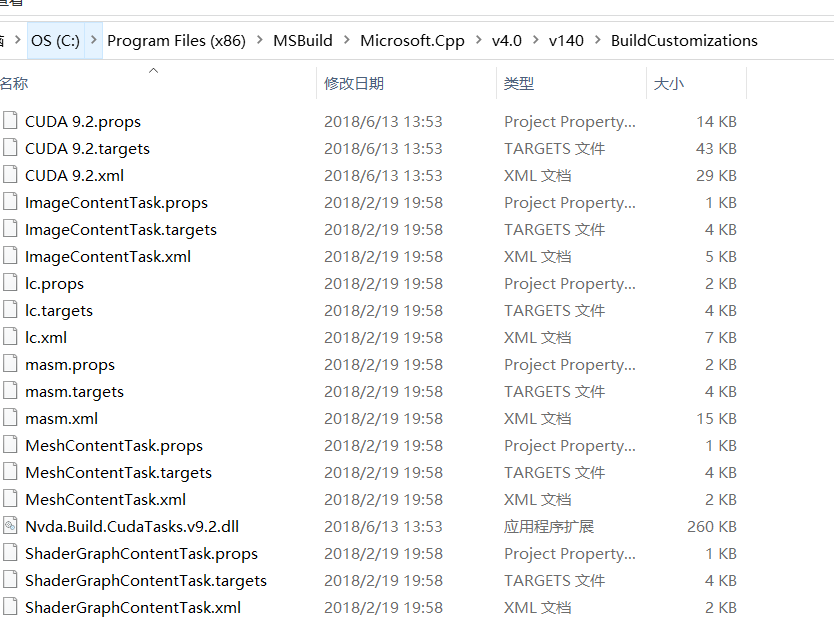Screen dimensions: 834x634
Task: Open the masm.props file icon
Action: click(x=13, y=364)
